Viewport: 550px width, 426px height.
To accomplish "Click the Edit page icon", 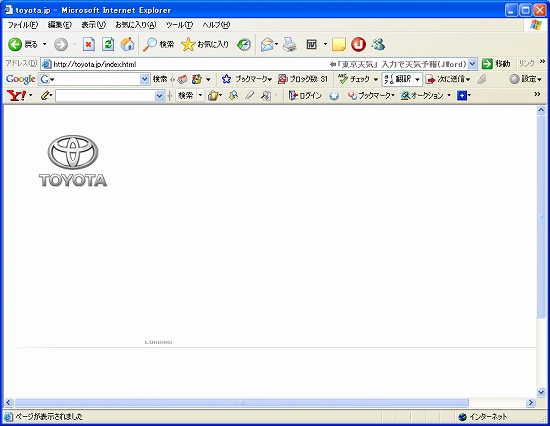I will [x=311, y=44].
